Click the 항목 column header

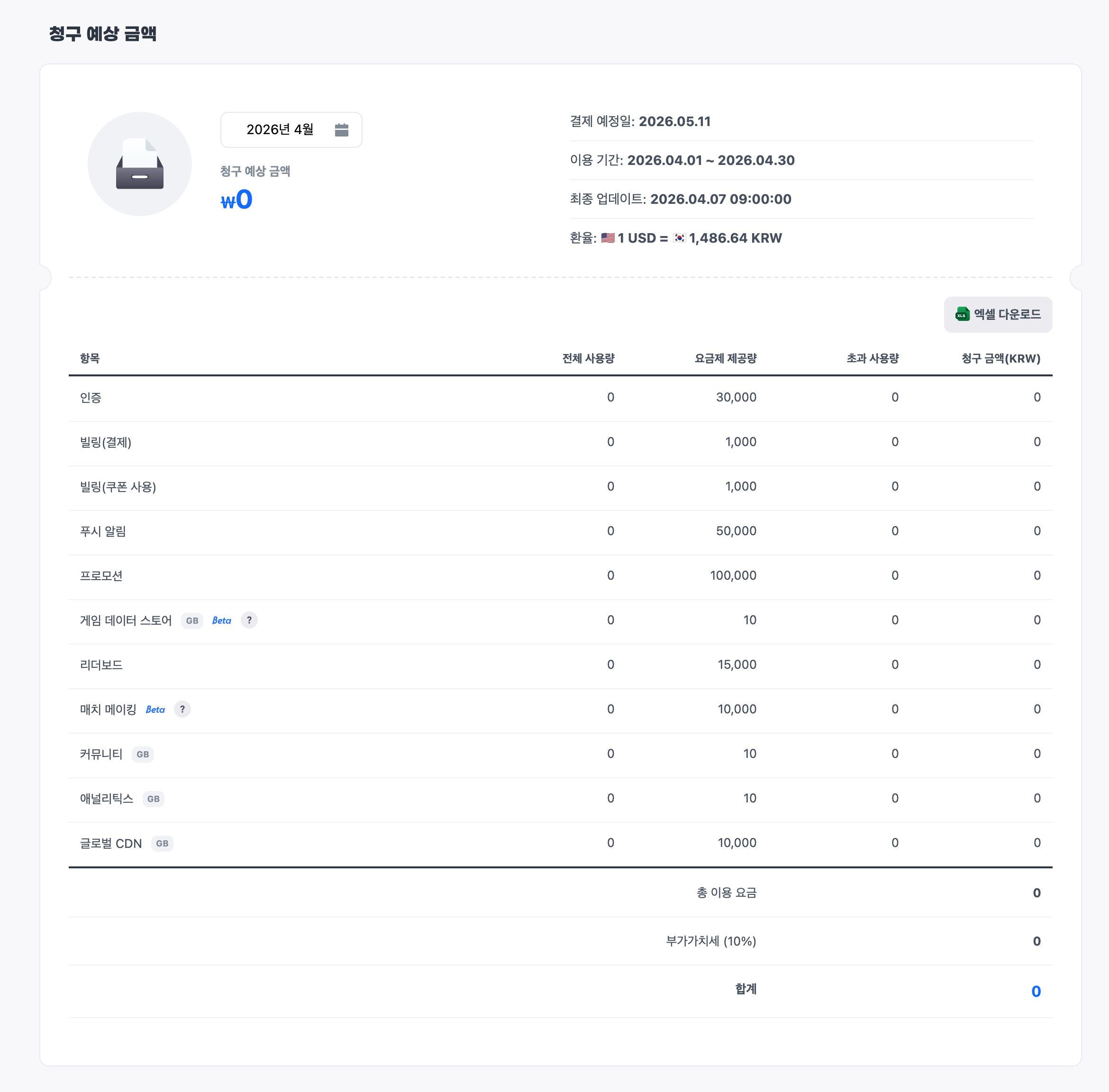90,358
